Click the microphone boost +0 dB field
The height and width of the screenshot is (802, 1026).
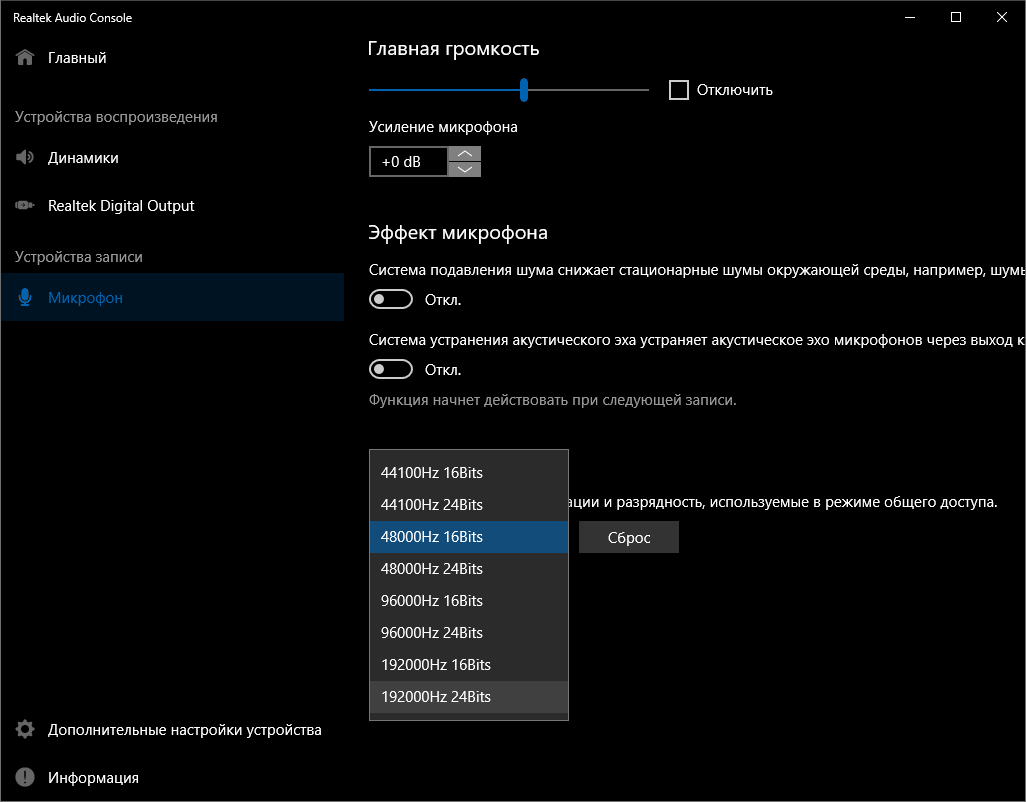tap(408, 162)
